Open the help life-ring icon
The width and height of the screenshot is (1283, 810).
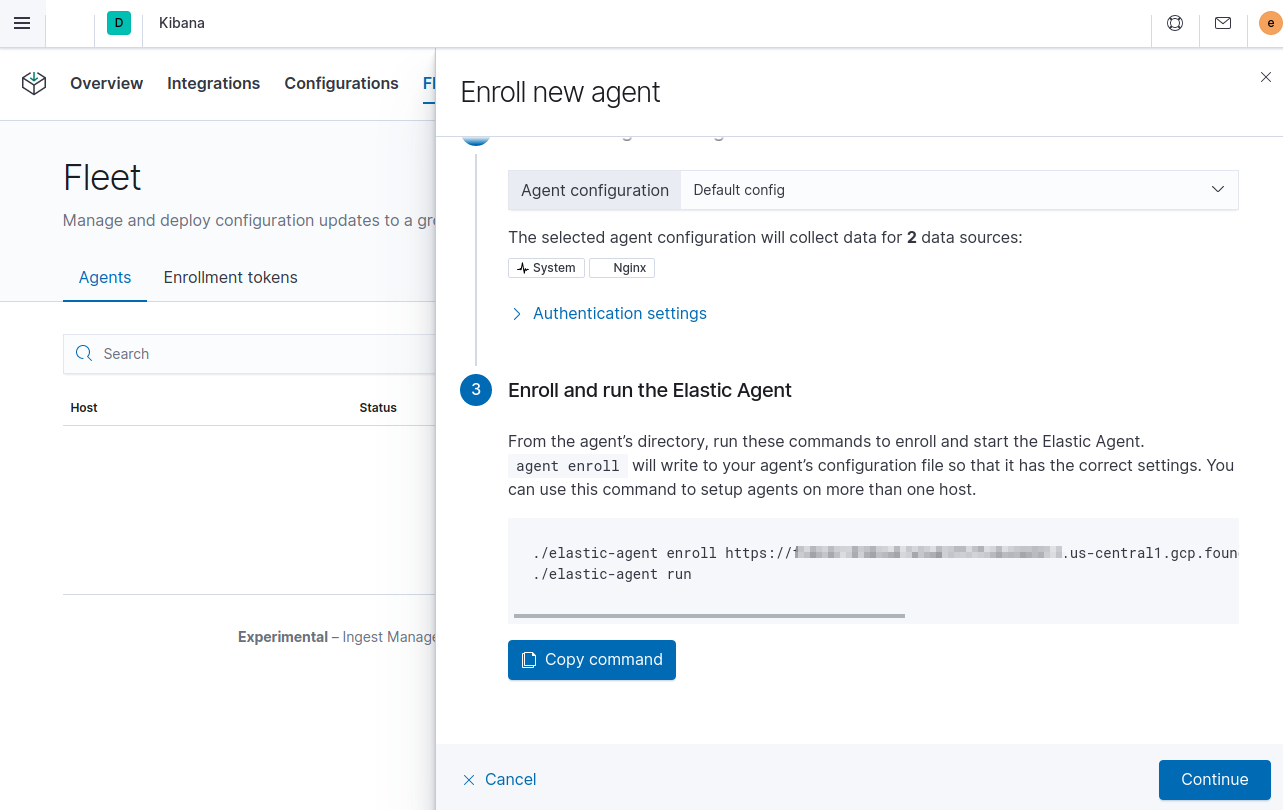pyautogui.click(x=1174, y=22)
